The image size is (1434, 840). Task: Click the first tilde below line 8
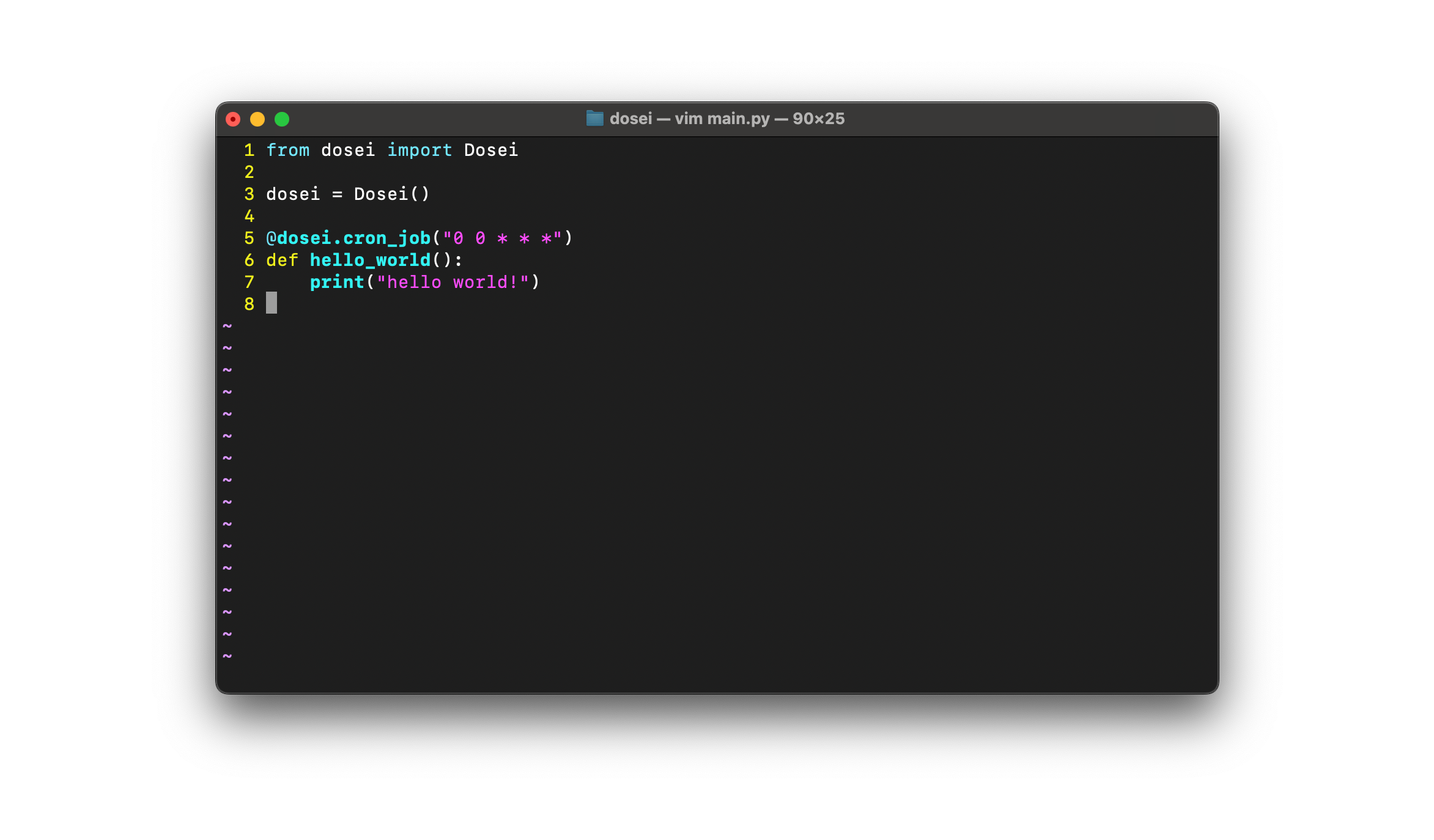click(x=227, y=326)
